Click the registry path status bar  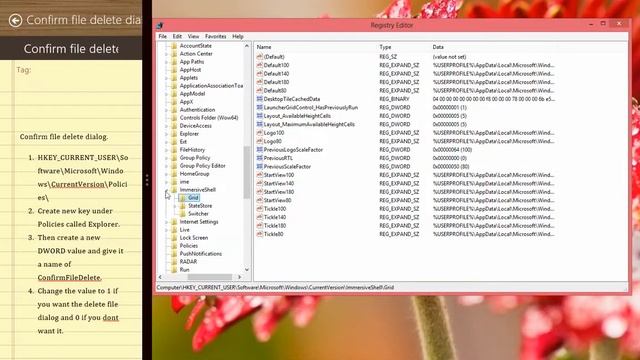(391, 287)
